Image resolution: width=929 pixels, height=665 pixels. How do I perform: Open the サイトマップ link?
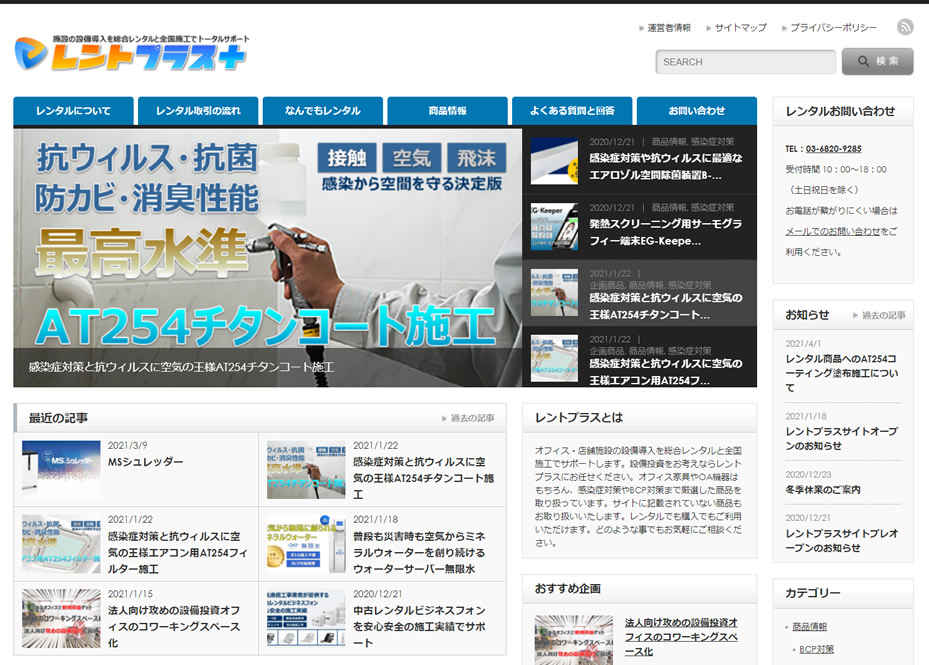tap(740, 28)
